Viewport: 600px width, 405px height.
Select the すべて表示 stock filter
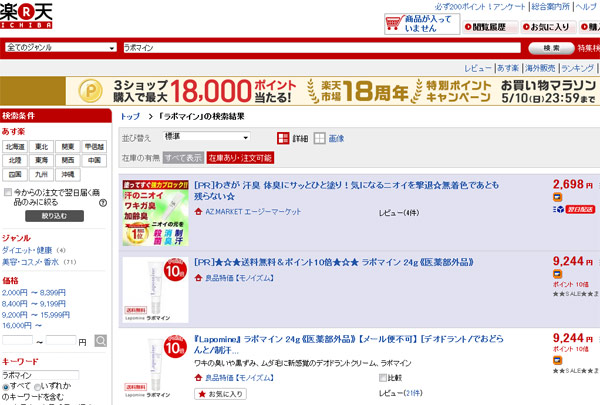[x=183, y=158]
